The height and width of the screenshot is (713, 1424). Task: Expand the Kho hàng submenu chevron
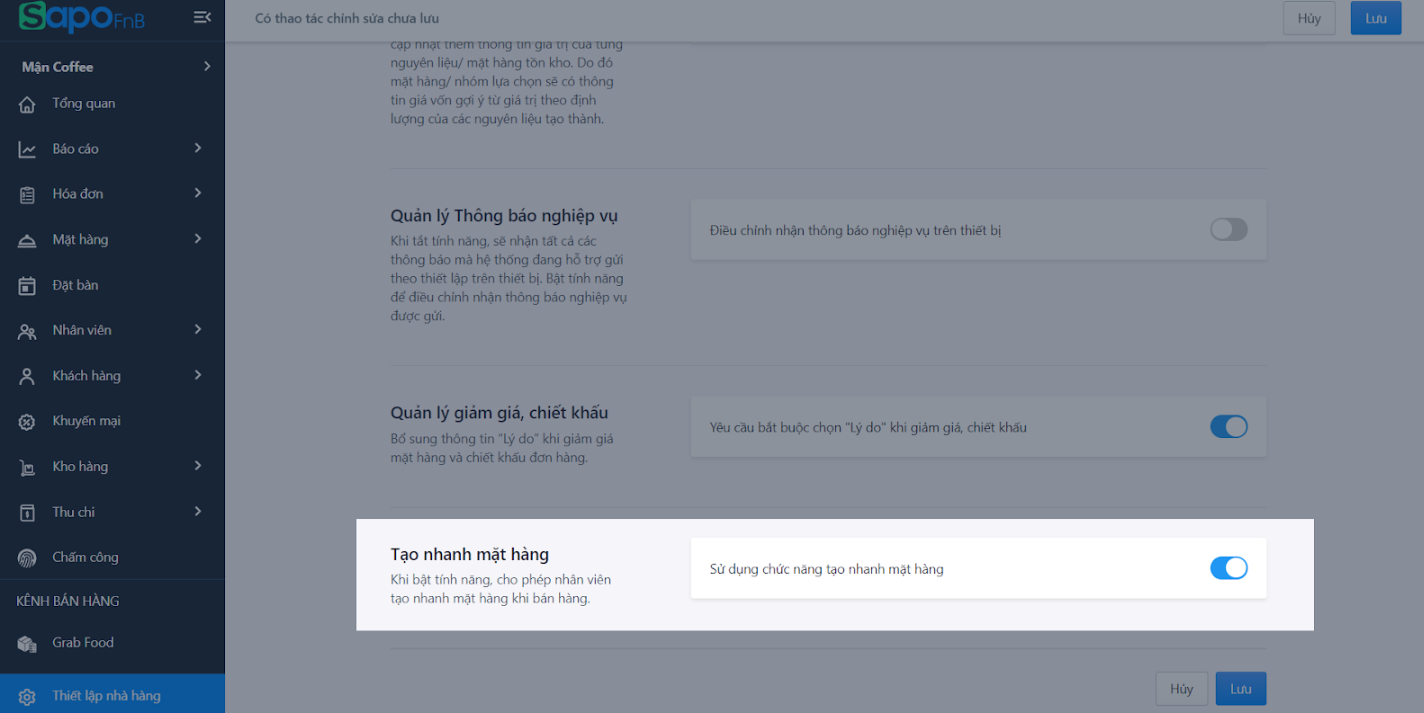[198, 466]
